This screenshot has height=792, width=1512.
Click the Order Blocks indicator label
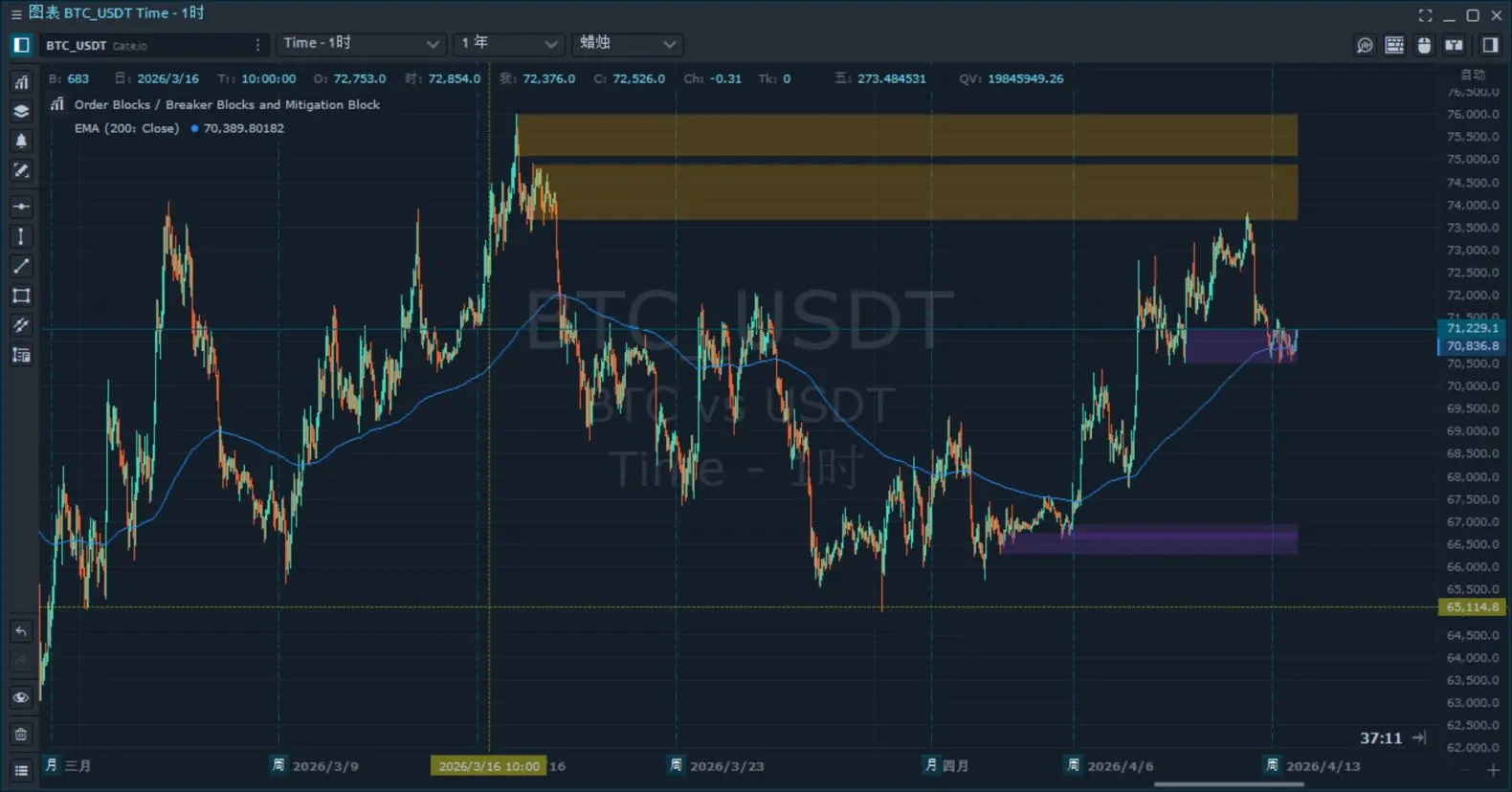click(x=227, y=104)
